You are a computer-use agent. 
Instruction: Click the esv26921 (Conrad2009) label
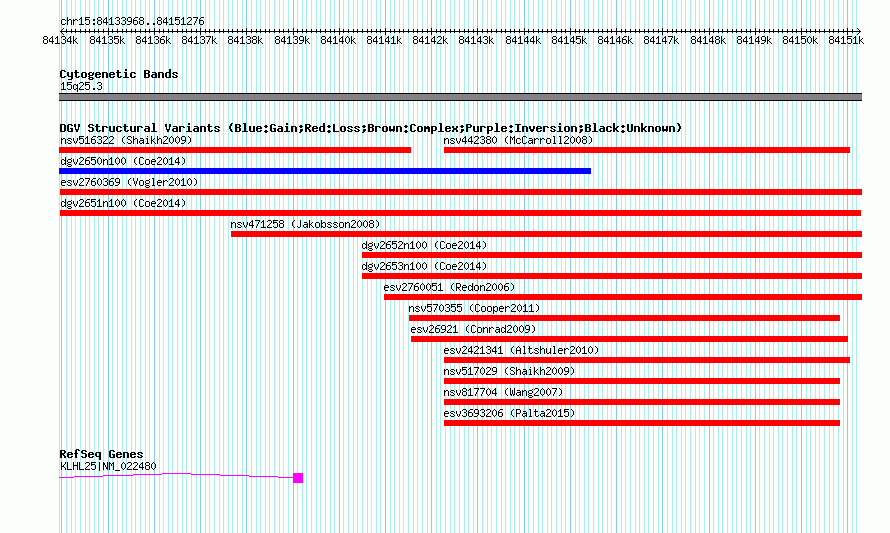(x=473, y=329)
